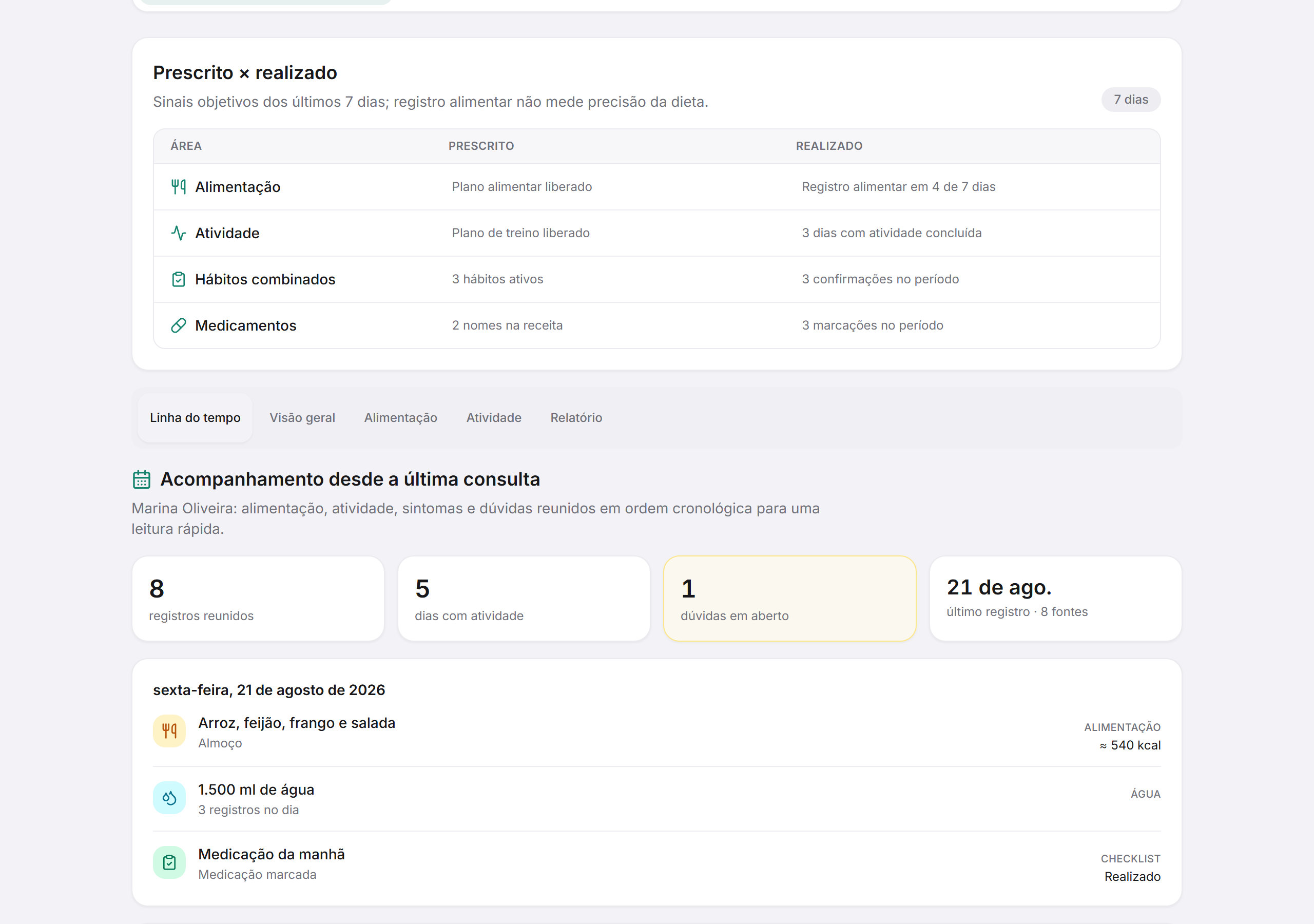
Task: Click the ALIMENTAÇÃO category label on meal entry
Action: (1122, 727)
